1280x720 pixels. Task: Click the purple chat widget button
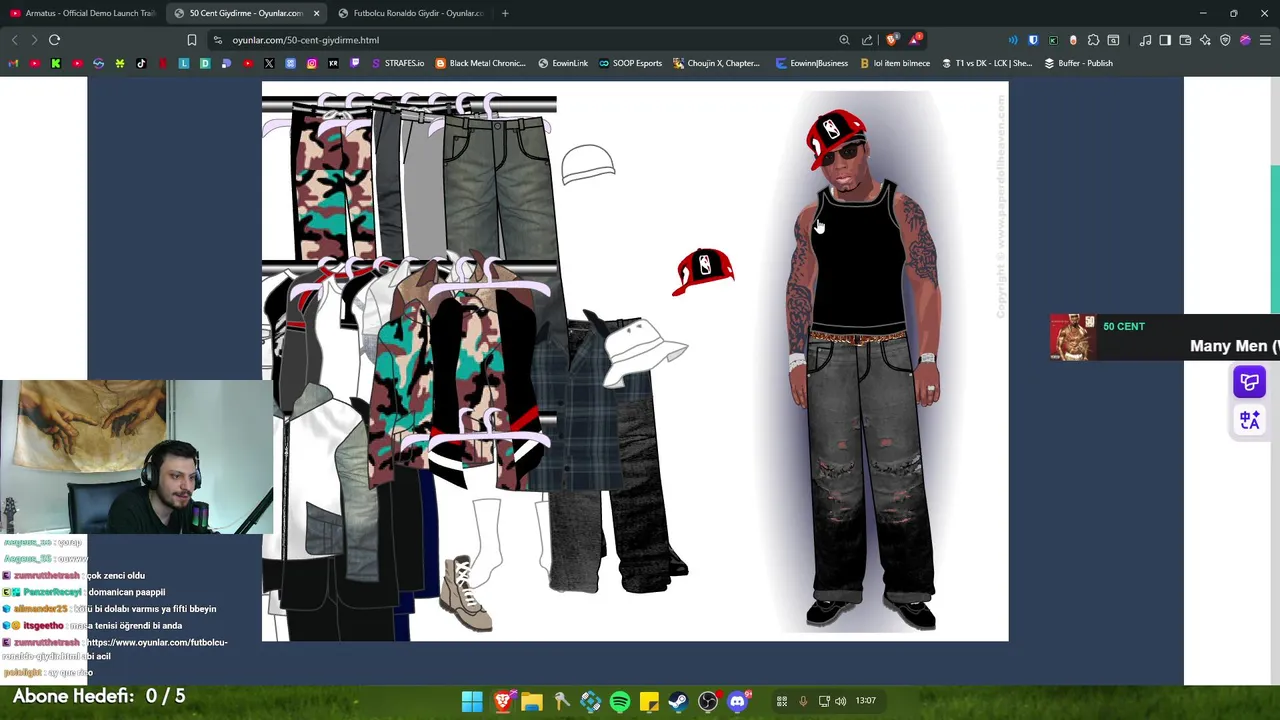(x=1249, y=382)
